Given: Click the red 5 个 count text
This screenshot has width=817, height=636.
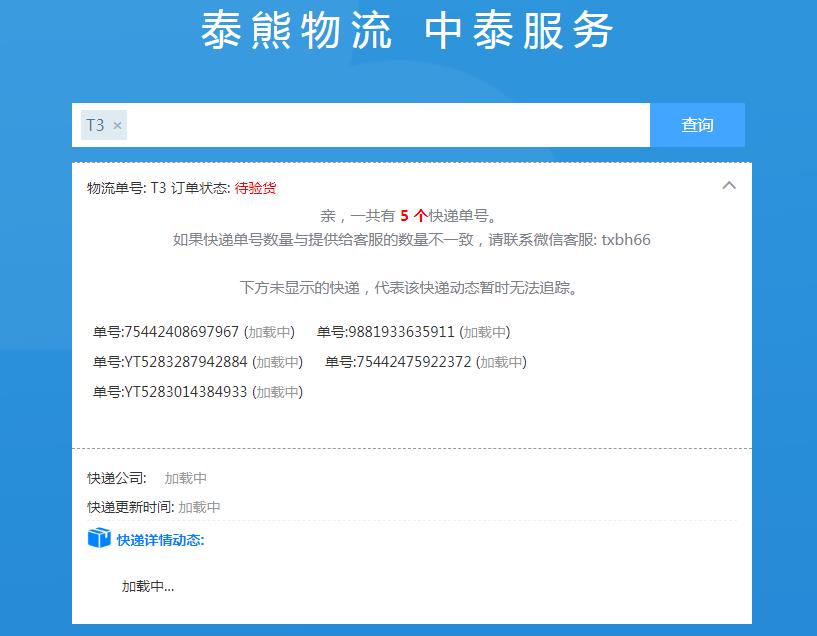Looking at the screenshot, I should point(414,216).
